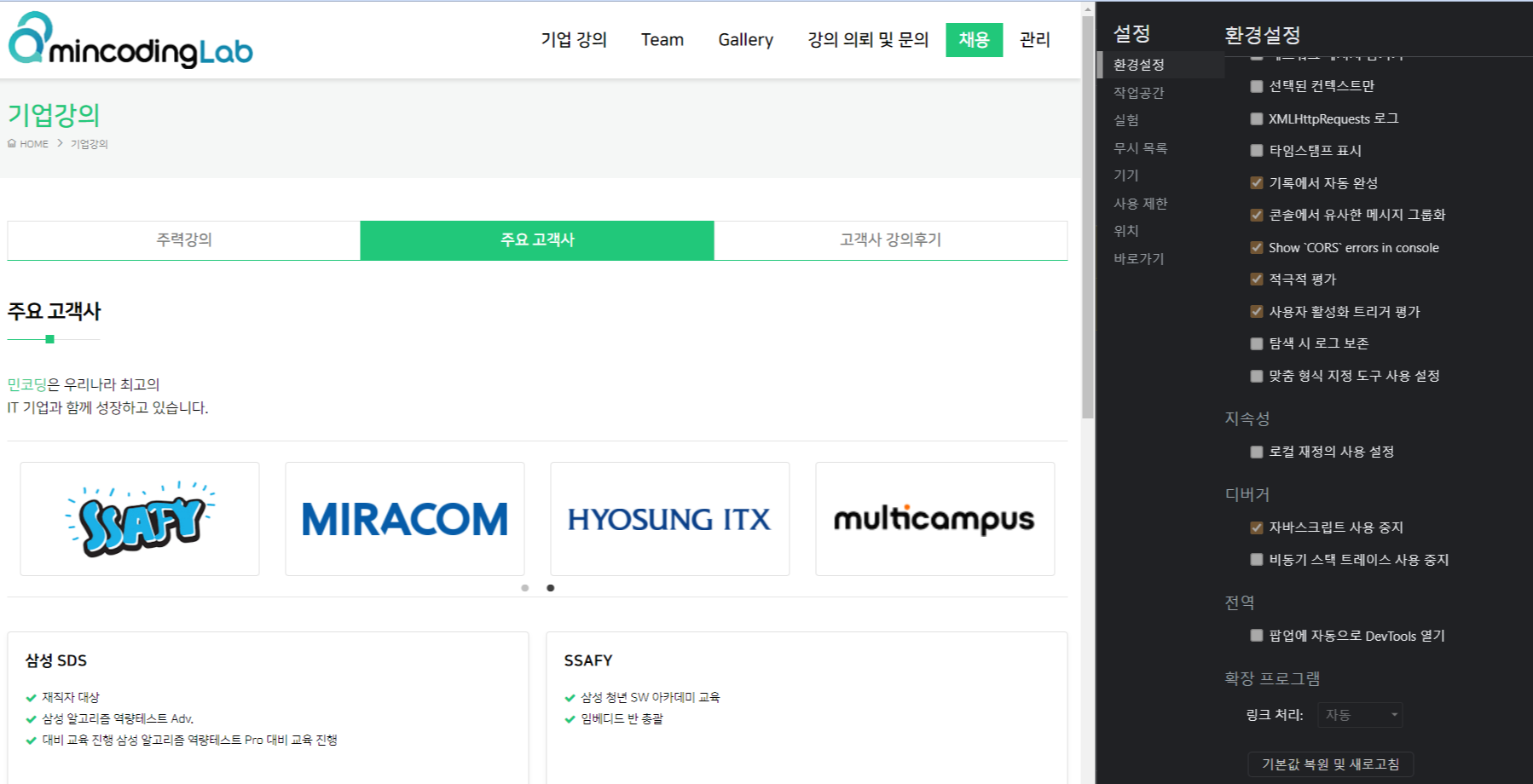Open the Gallery nav menu

[746, 40]
